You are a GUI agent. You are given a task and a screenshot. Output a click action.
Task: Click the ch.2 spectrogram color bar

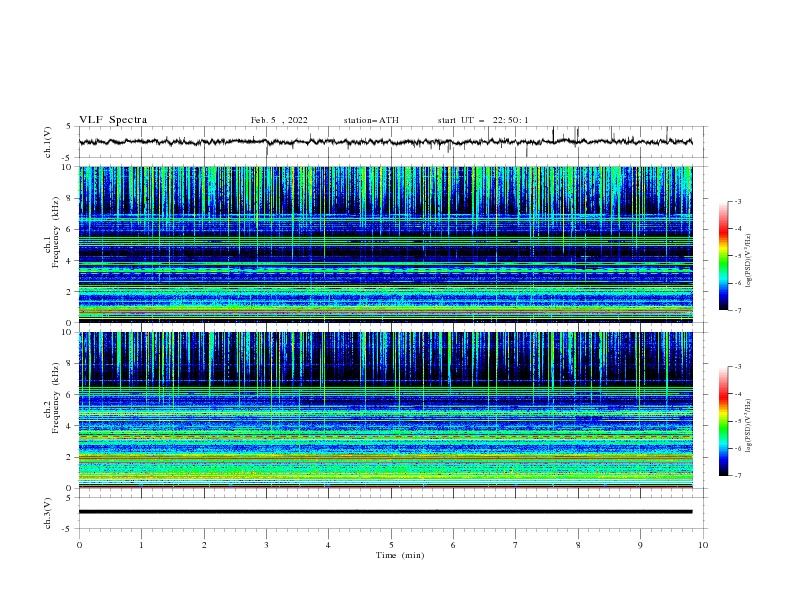click(x=724, y=421)
